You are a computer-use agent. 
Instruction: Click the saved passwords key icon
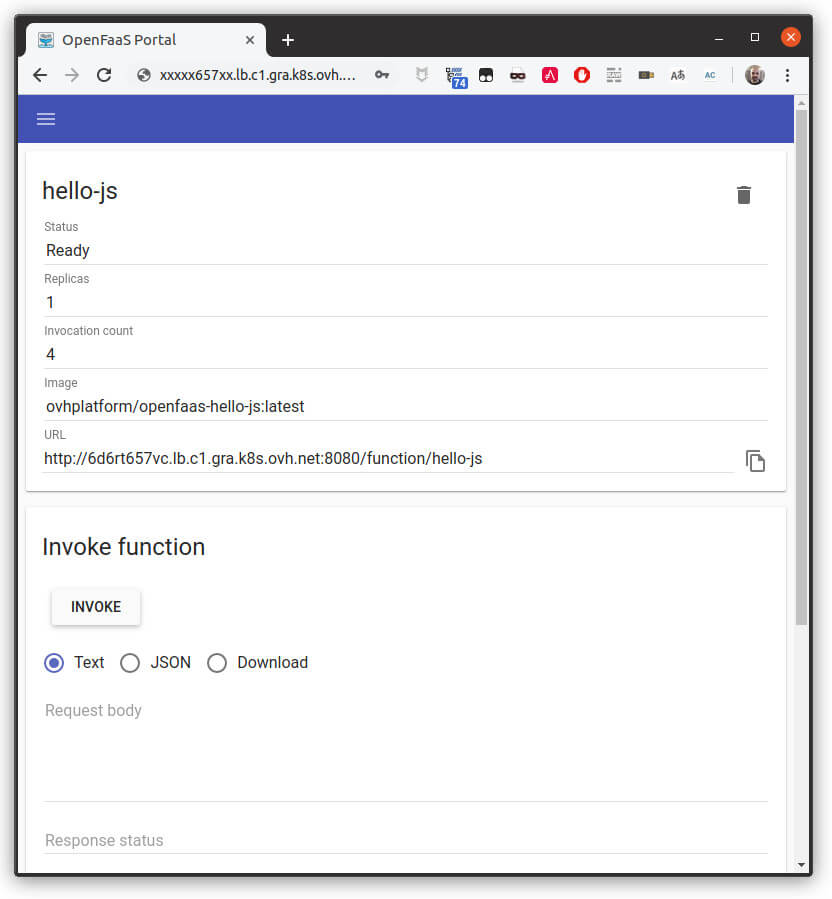(382, 75)
